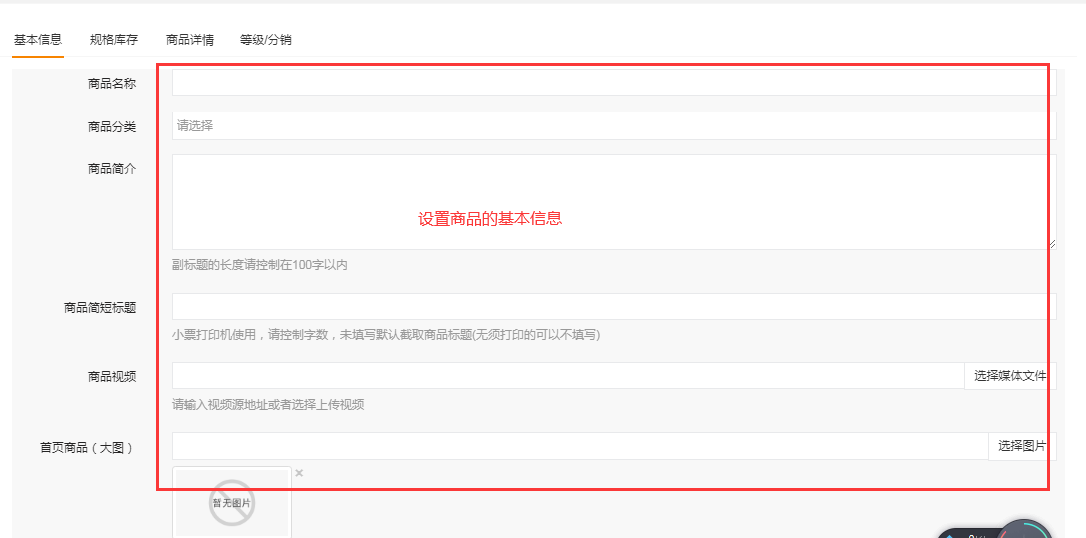Viewport: 1086px width, 538px height.
Task: Click the hint 请输入视频源地址或者选择上传视频
Action: (x=268, y=405)
